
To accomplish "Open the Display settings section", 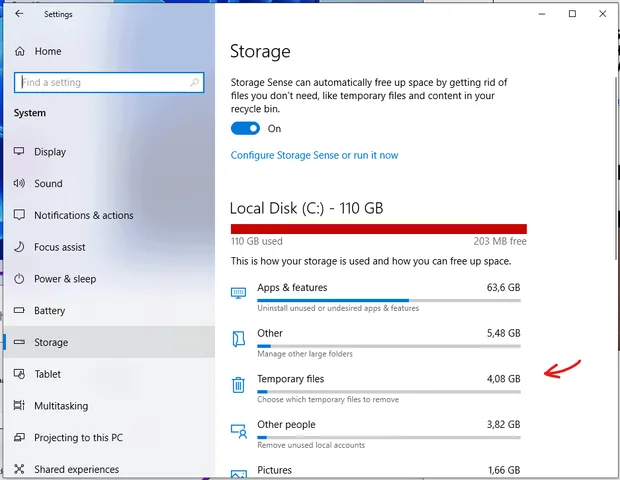I will [x=50, y=152].
